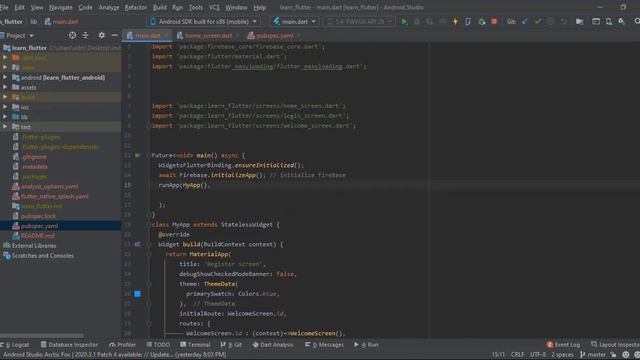Open the Dart Analysis tool window
Image resolution: width=640 pixels, height=360 pixels.
point(273,344)
